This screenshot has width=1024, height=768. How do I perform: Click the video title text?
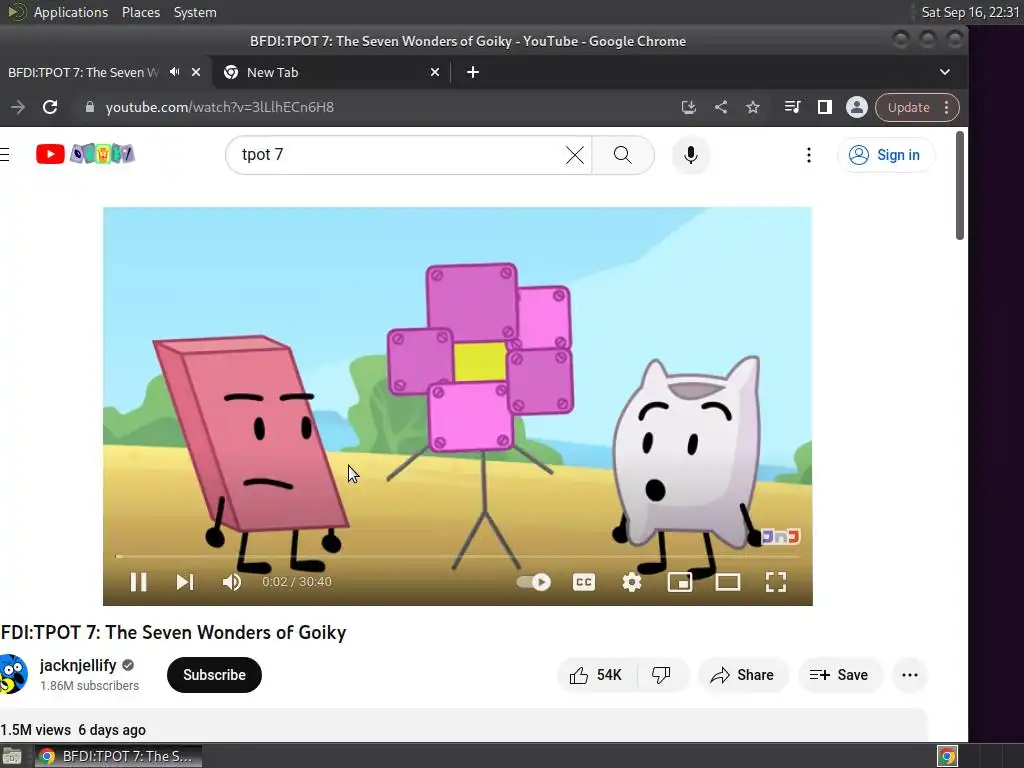[173, 632]
